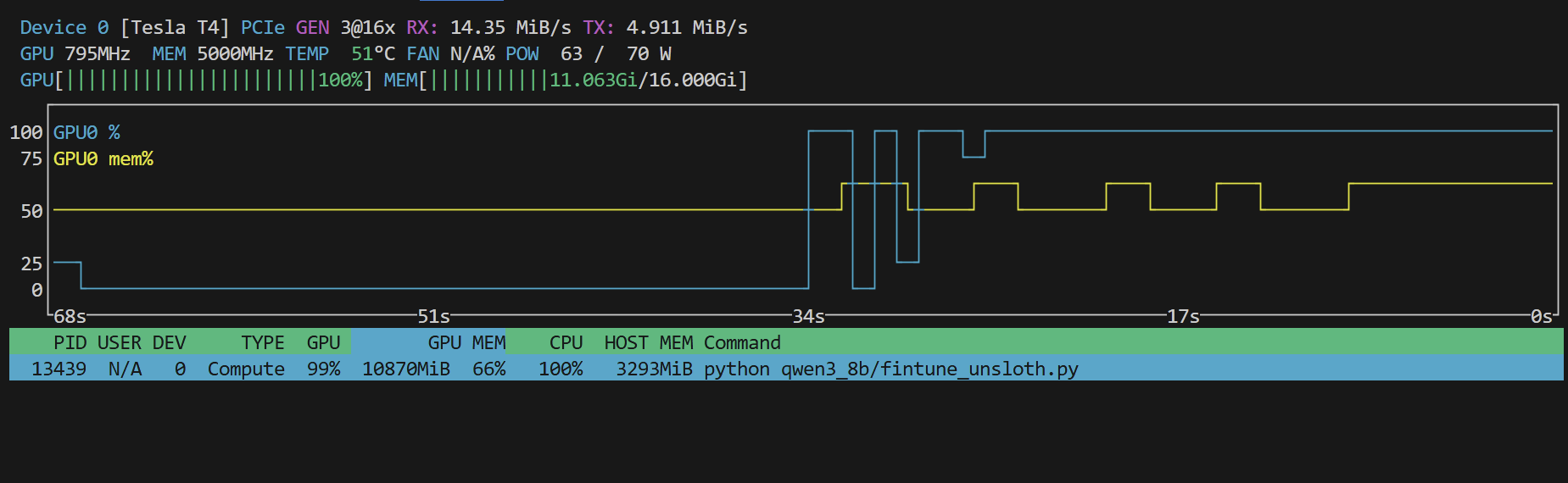
Task: Select the PID column header
Action: click(x=70, y=342)
